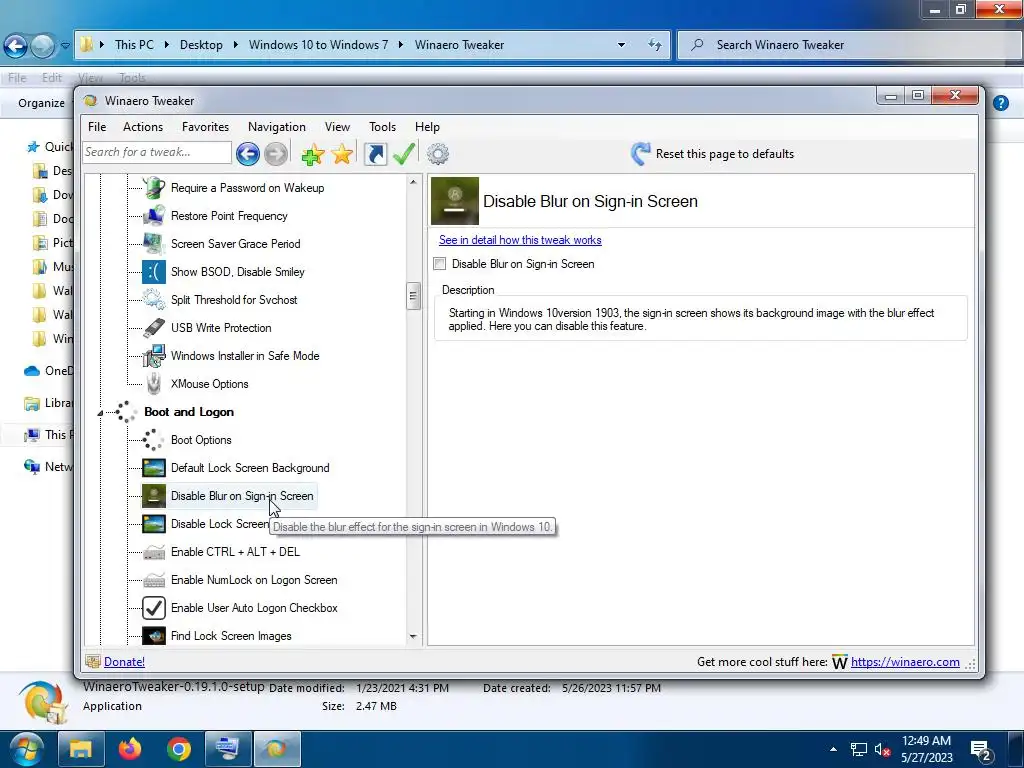Click the Explorer back arrow button
The image size is (1024, 768).
coord(16,46)
